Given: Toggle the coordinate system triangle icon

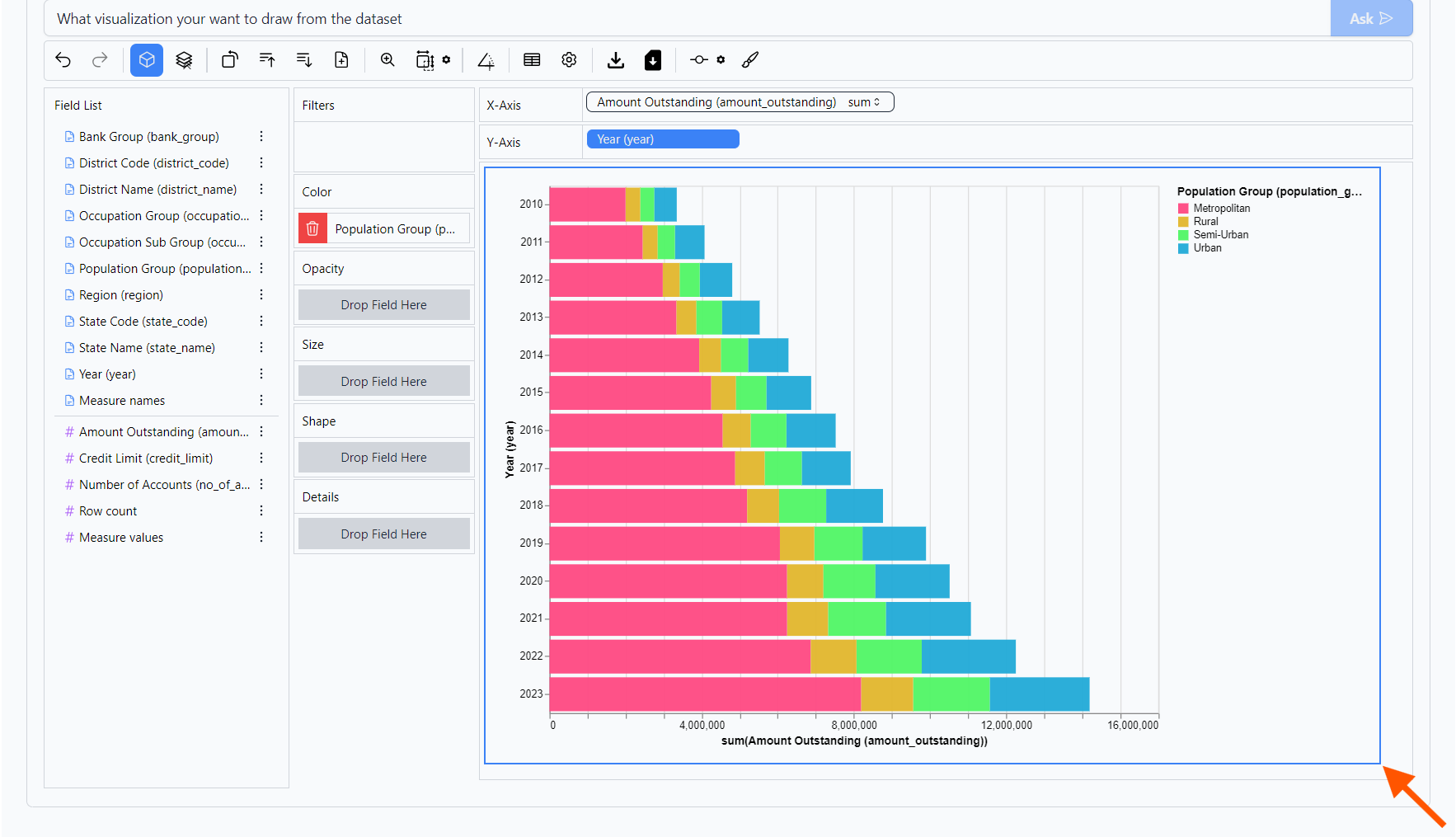Looking at the screenshot, I should (486, 60).
